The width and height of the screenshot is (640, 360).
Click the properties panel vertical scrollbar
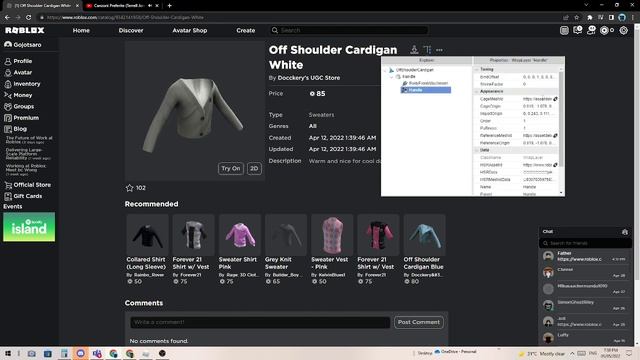562,118
